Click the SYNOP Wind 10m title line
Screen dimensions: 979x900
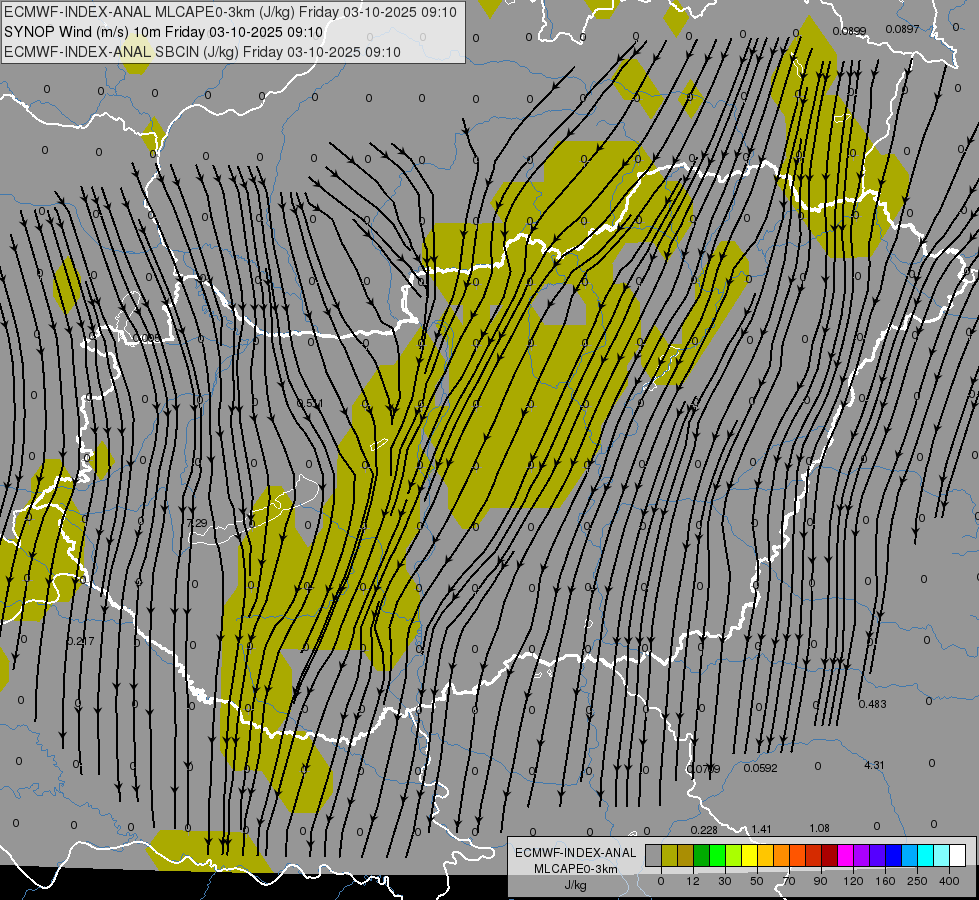tap(164, 32)
